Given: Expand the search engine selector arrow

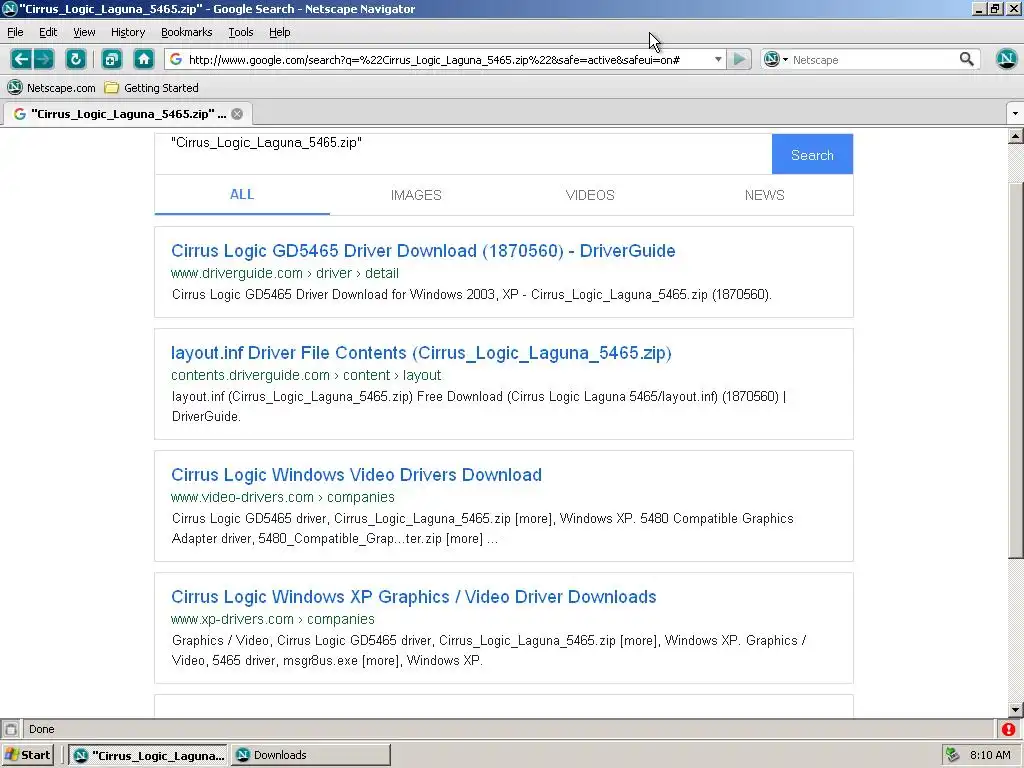Looking at the screenshot, I should 785,59.
